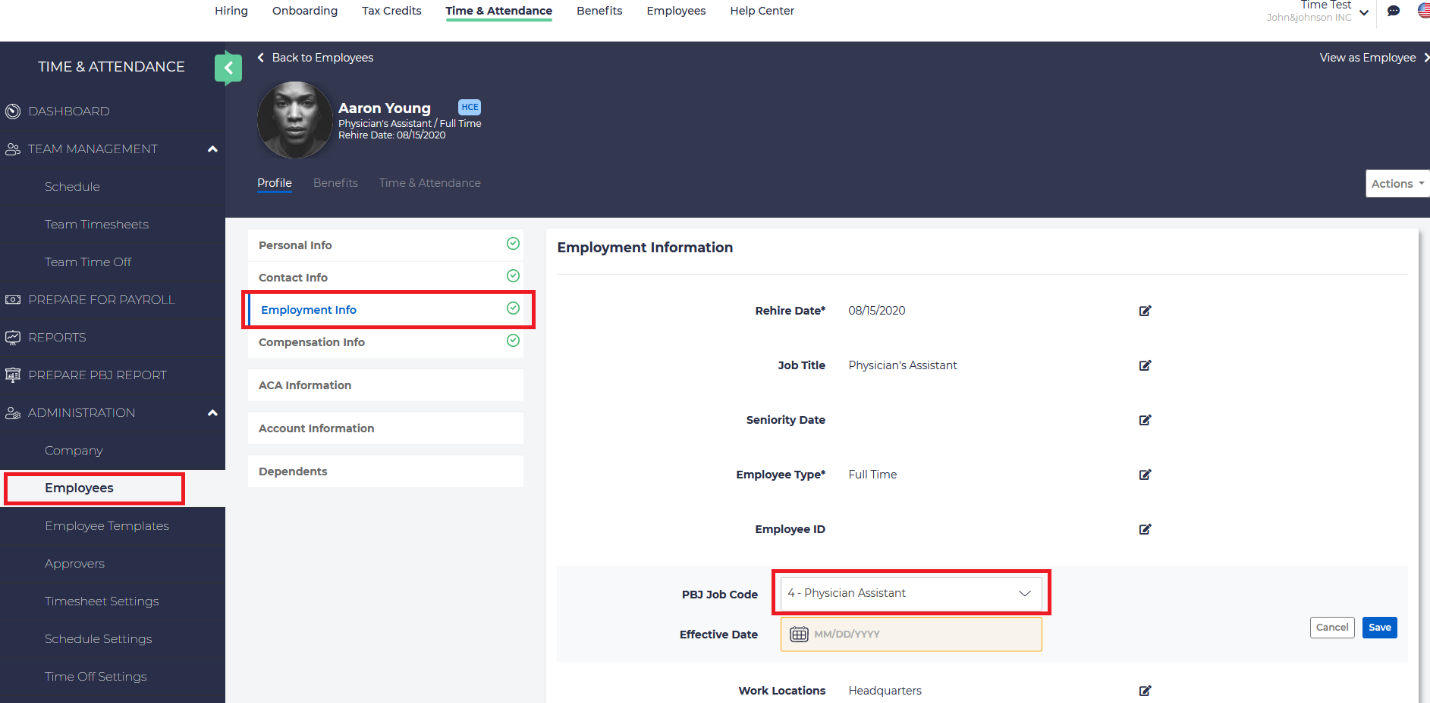Click the edit icon for Job Title

1145,366
